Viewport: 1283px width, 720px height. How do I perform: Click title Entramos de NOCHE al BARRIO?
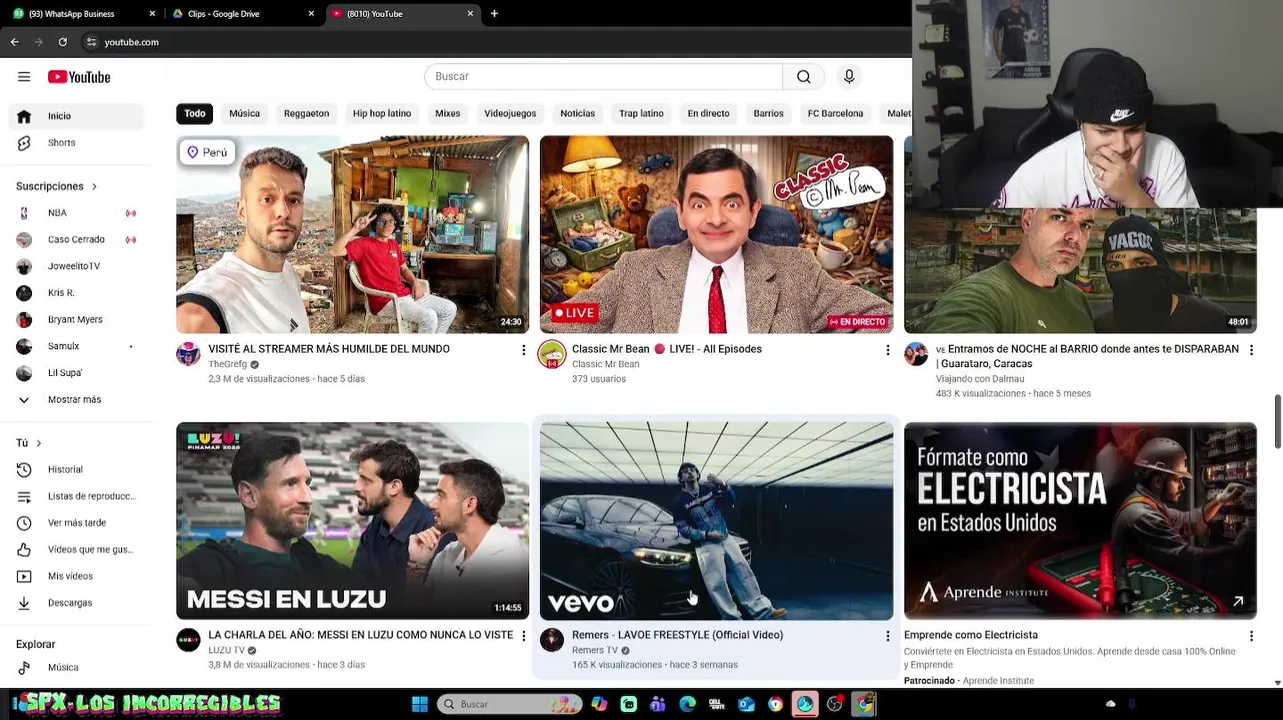tap(1088, 356)
